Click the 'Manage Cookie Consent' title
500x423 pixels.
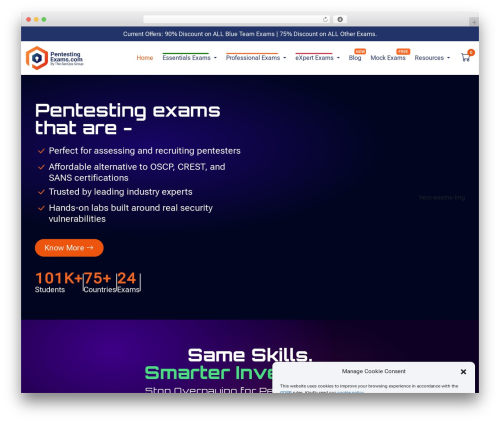pos(373,371)
